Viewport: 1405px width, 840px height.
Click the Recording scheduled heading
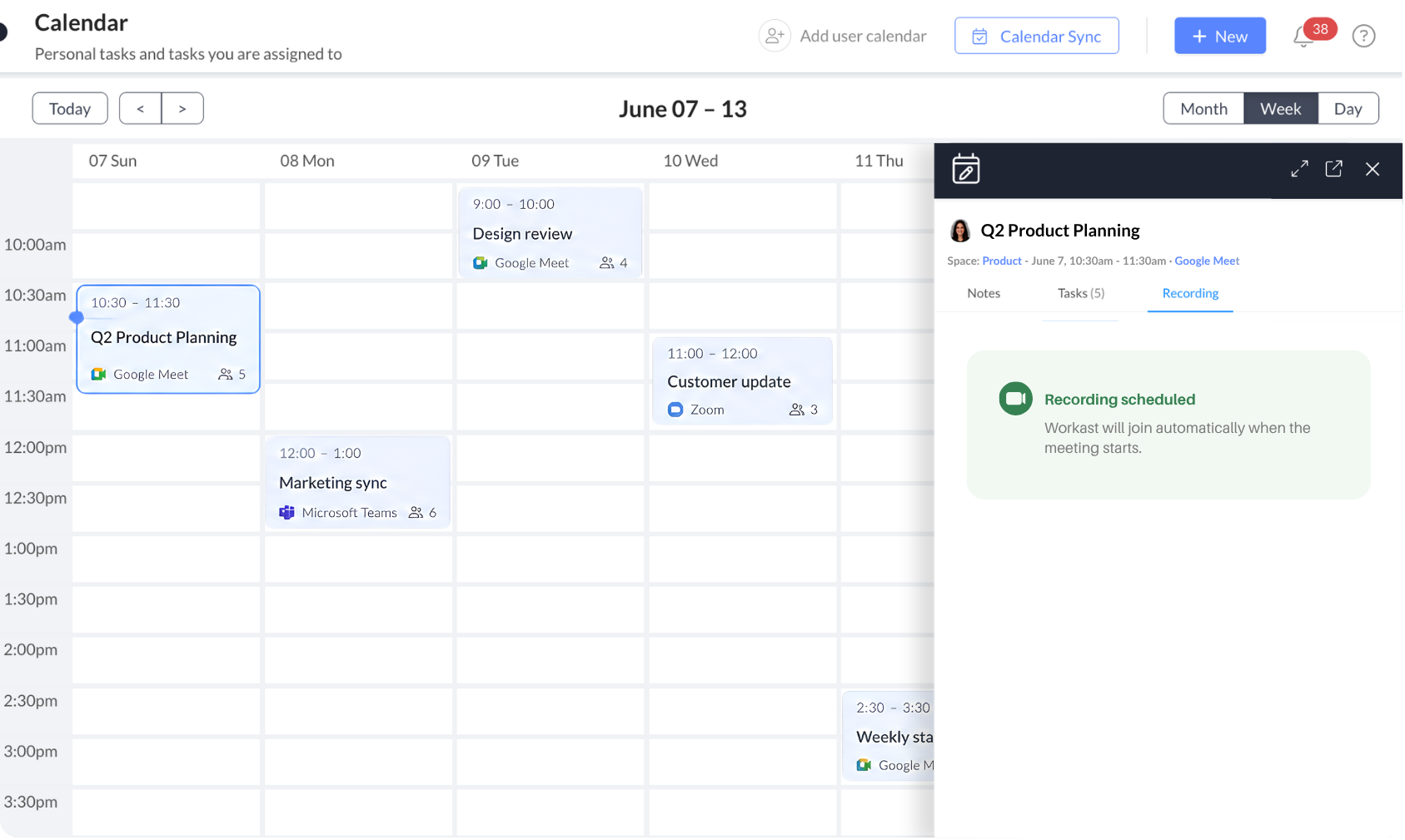click(x=1119, y=400)
